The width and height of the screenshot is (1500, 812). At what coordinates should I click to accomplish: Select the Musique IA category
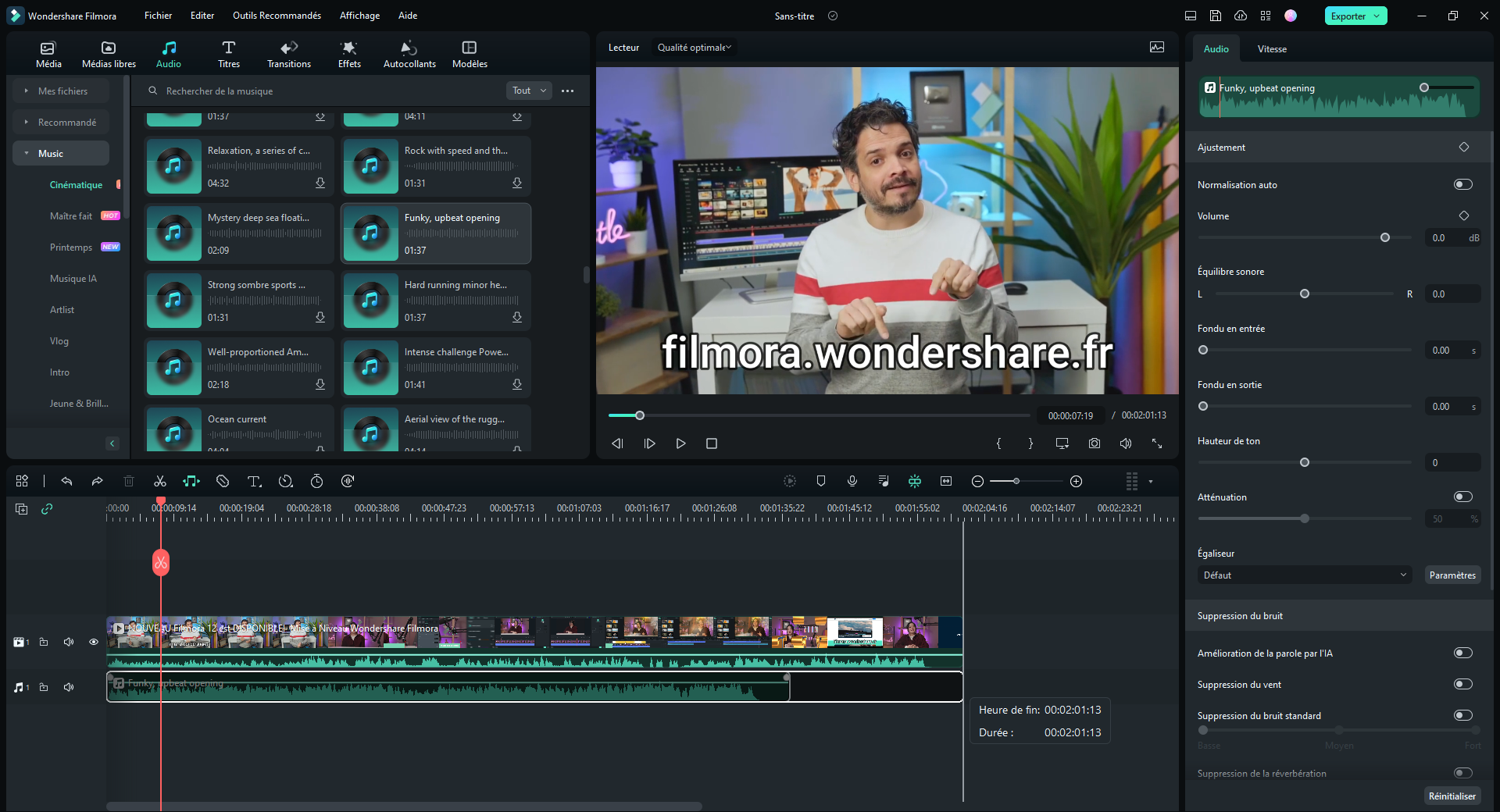click(73, 278)
